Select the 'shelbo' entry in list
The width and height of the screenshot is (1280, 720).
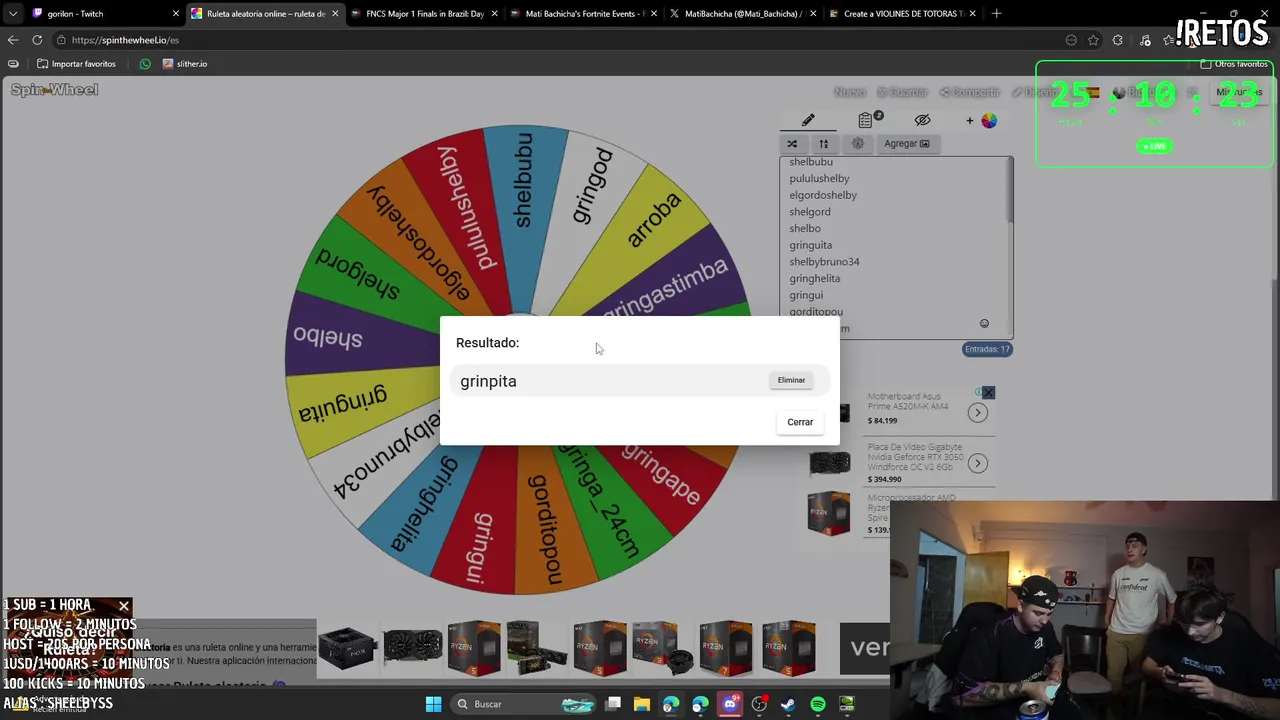pyautogui.click(x=805, y=228)
